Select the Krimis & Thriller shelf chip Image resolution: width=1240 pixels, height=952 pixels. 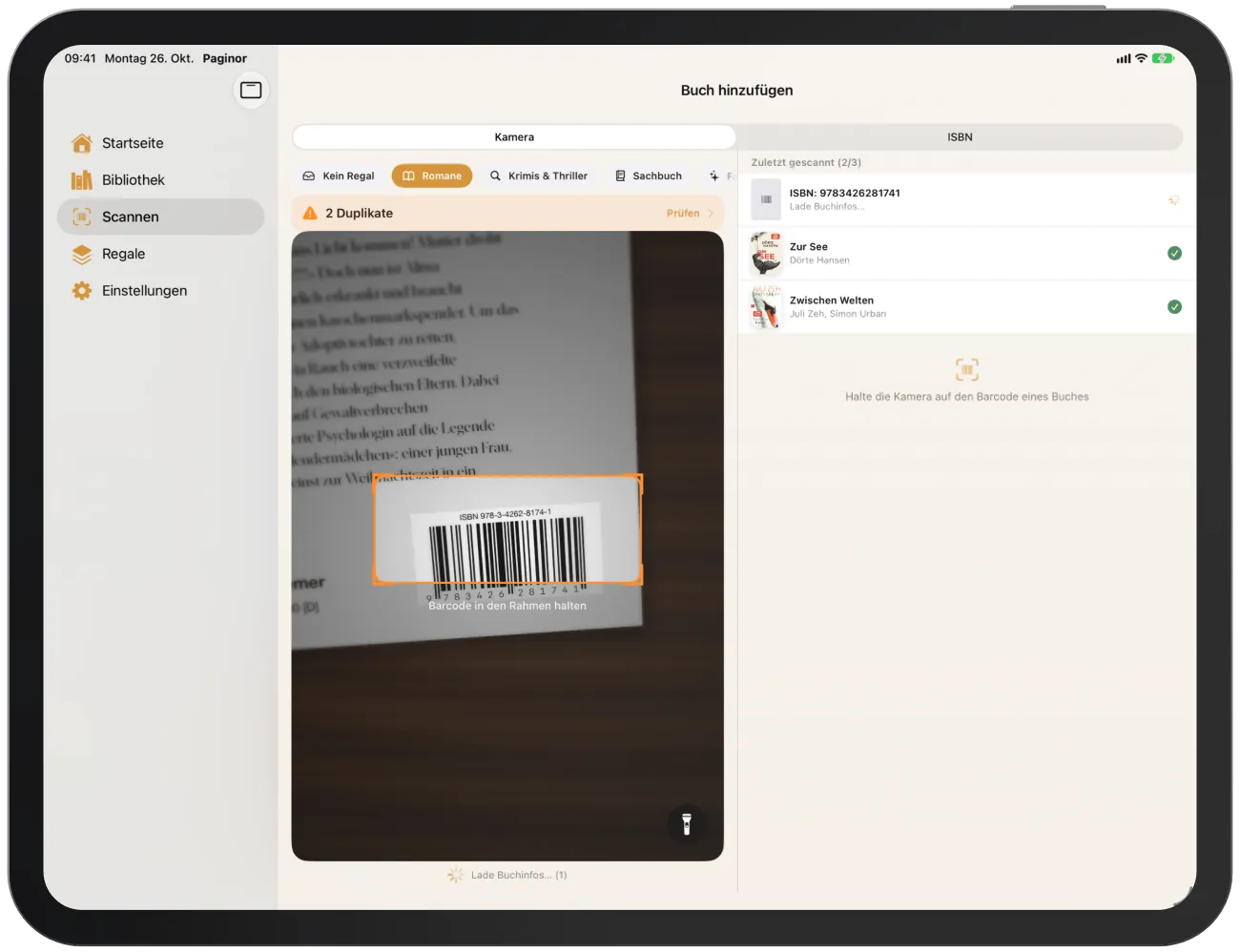539,176
